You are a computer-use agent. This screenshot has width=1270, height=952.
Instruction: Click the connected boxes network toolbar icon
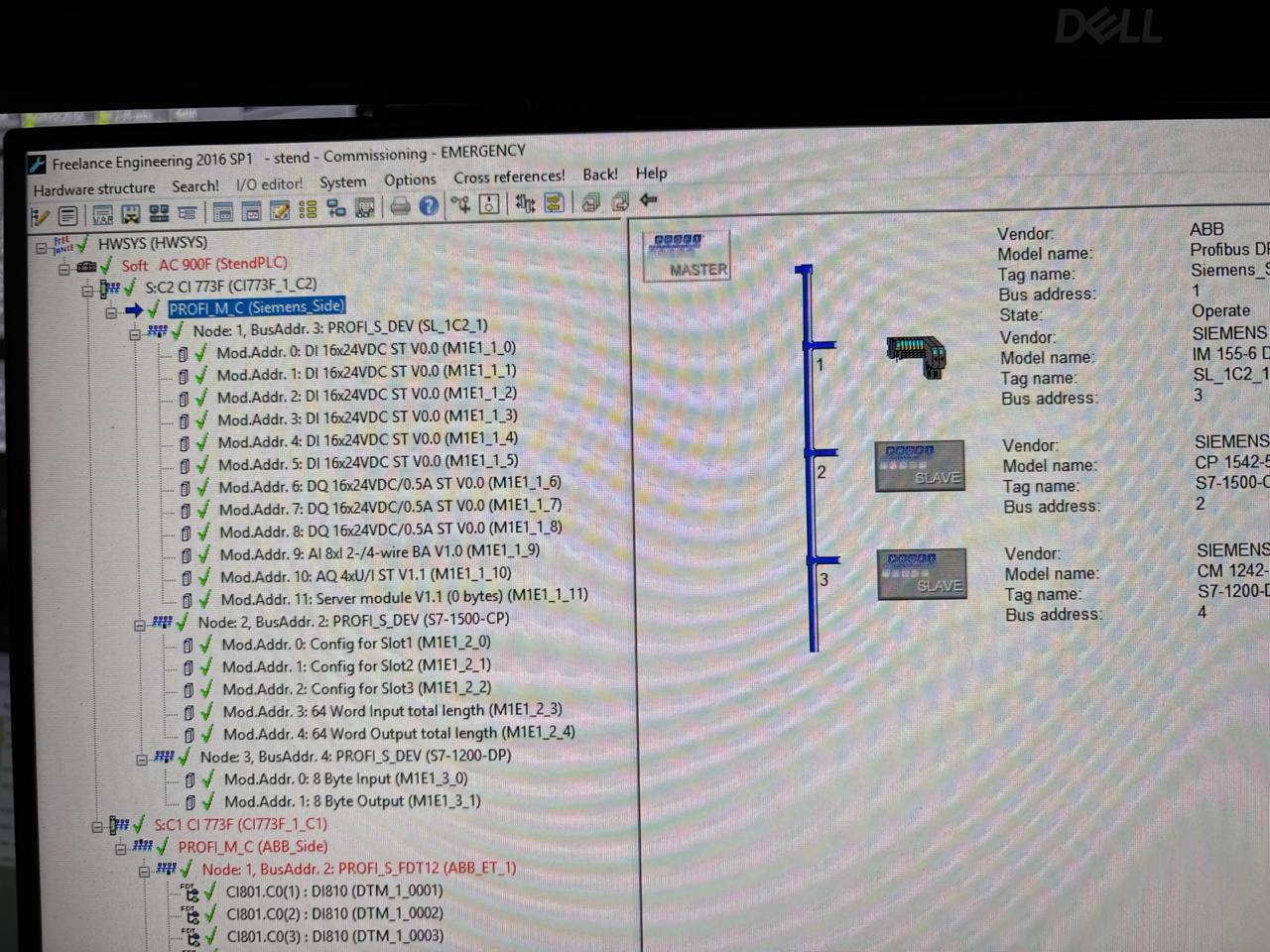pyautogui.click(x=336, y=208)
